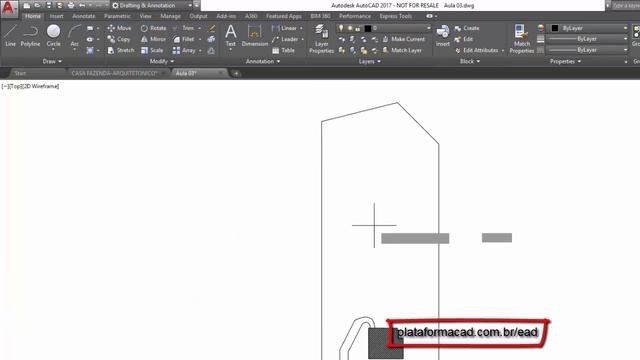Click the Rotate tool
The height and width of the screenshot is (360, 640).
click(x=153, y=28)
